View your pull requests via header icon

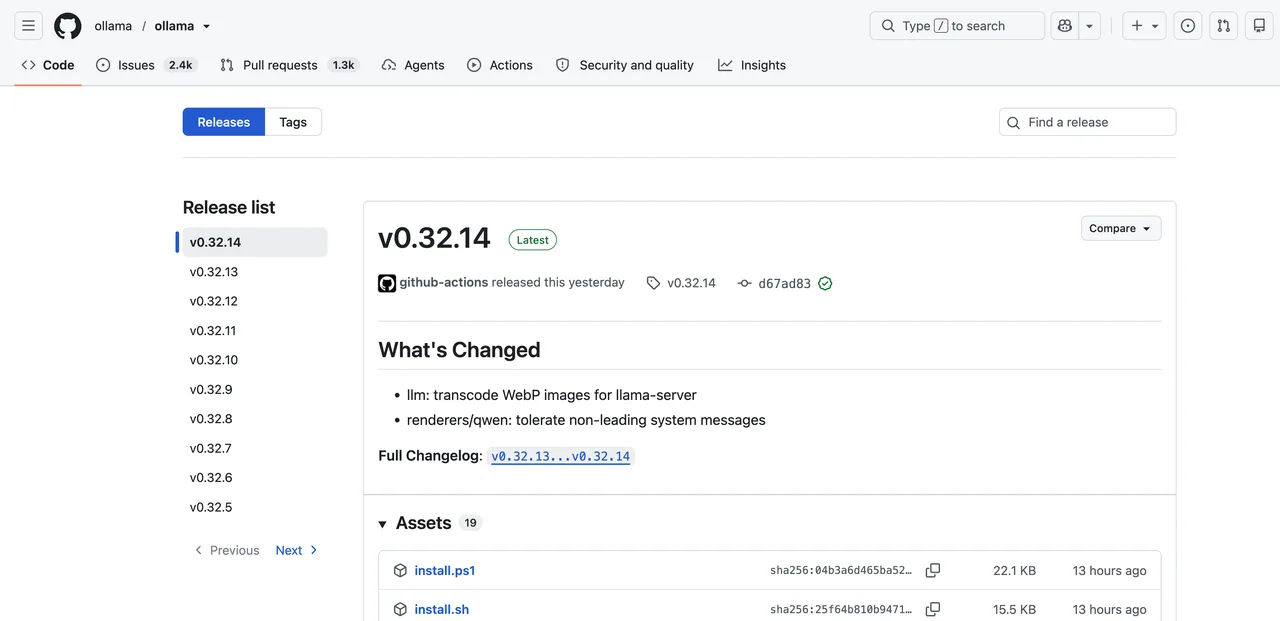(1224, 26)
